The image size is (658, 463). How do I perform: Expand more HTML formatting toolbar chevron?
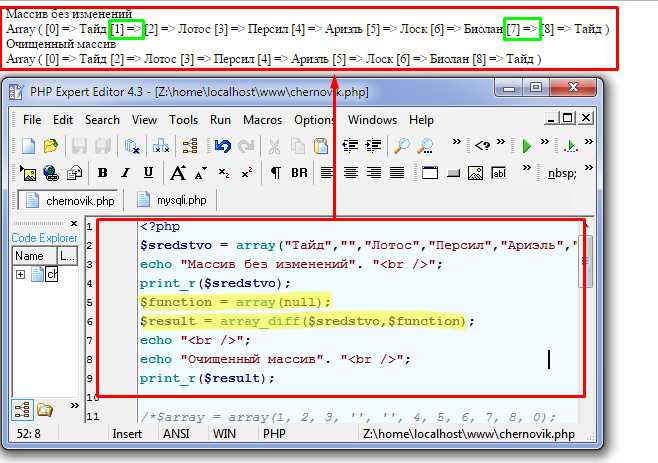tap(527, 168)
